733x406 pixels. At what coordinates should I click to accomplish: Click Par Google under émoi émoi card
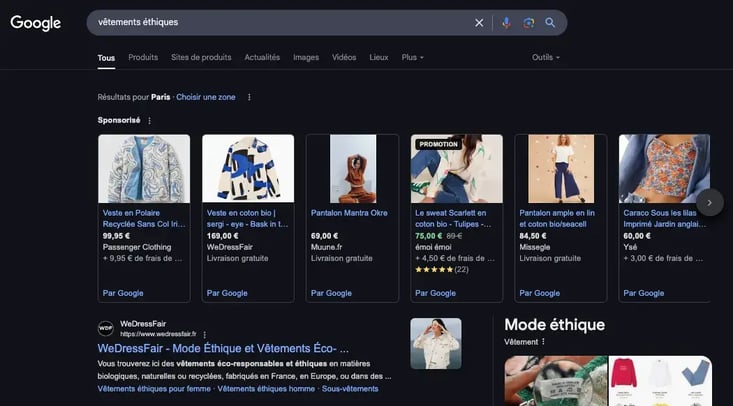pos(435,293)
